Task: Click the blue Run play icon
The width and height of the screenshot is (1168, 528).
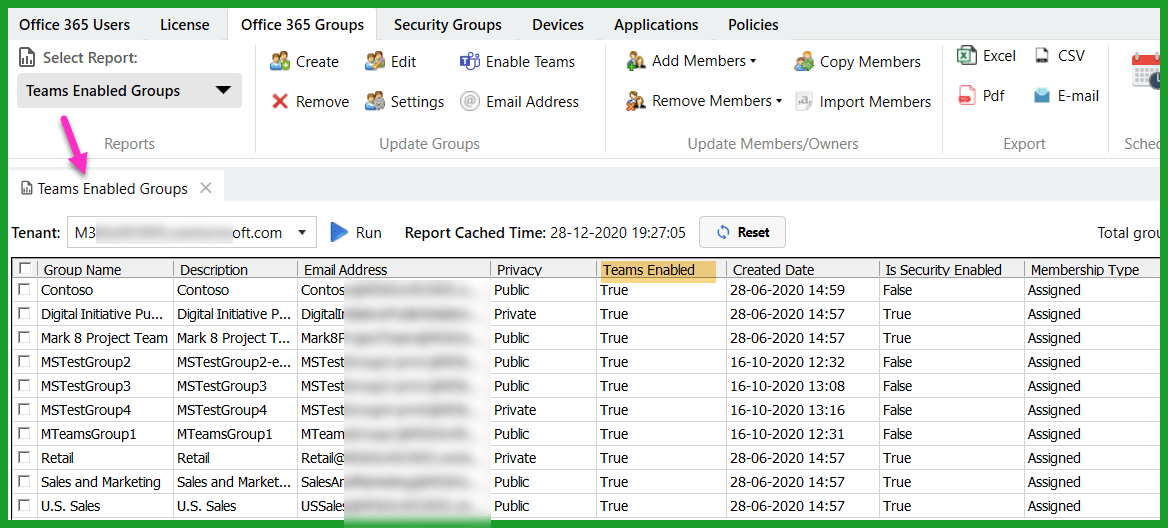Action: click(x=340, y=232)
